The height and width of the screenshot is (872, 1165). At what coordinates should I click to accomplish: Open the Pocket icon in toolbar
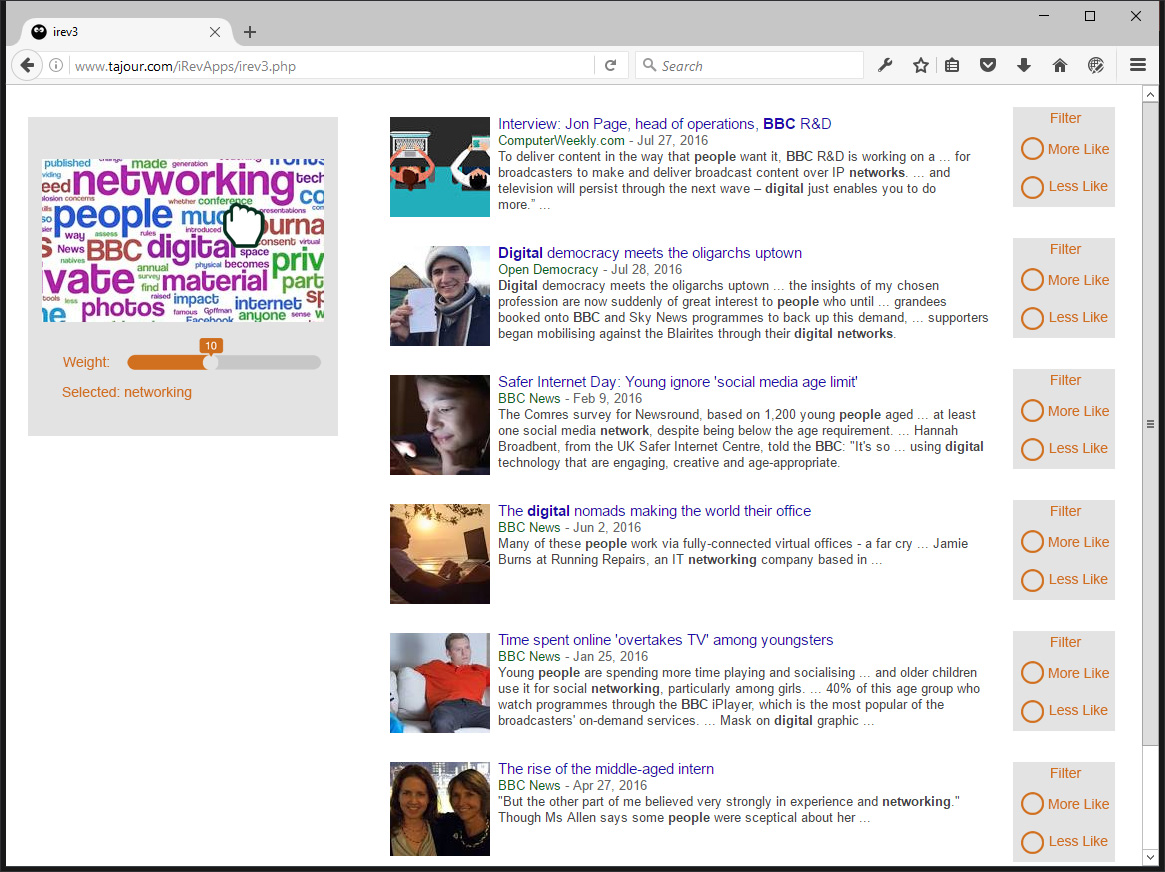coord(987,65)
